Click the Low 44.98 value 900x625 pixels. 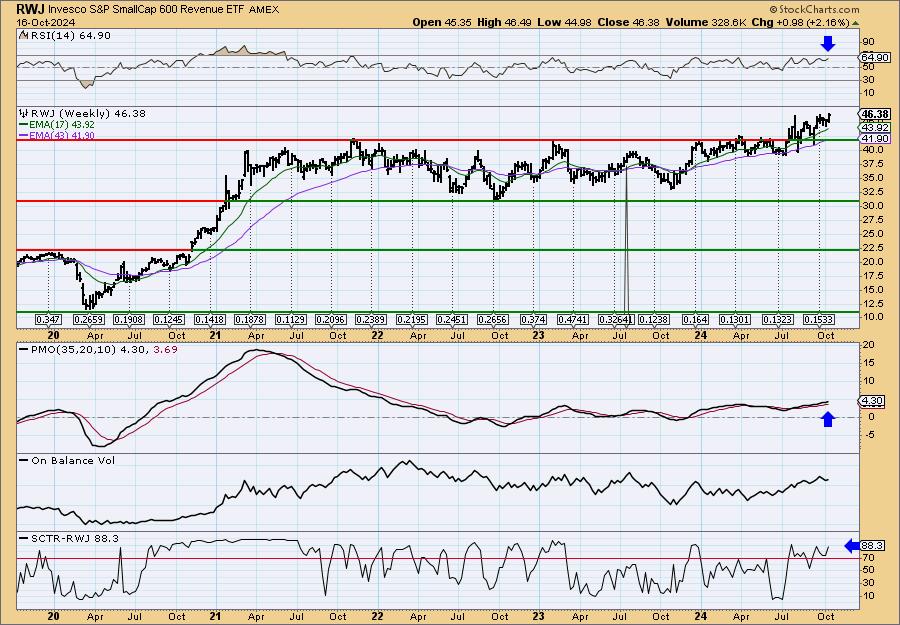[562, 22]
